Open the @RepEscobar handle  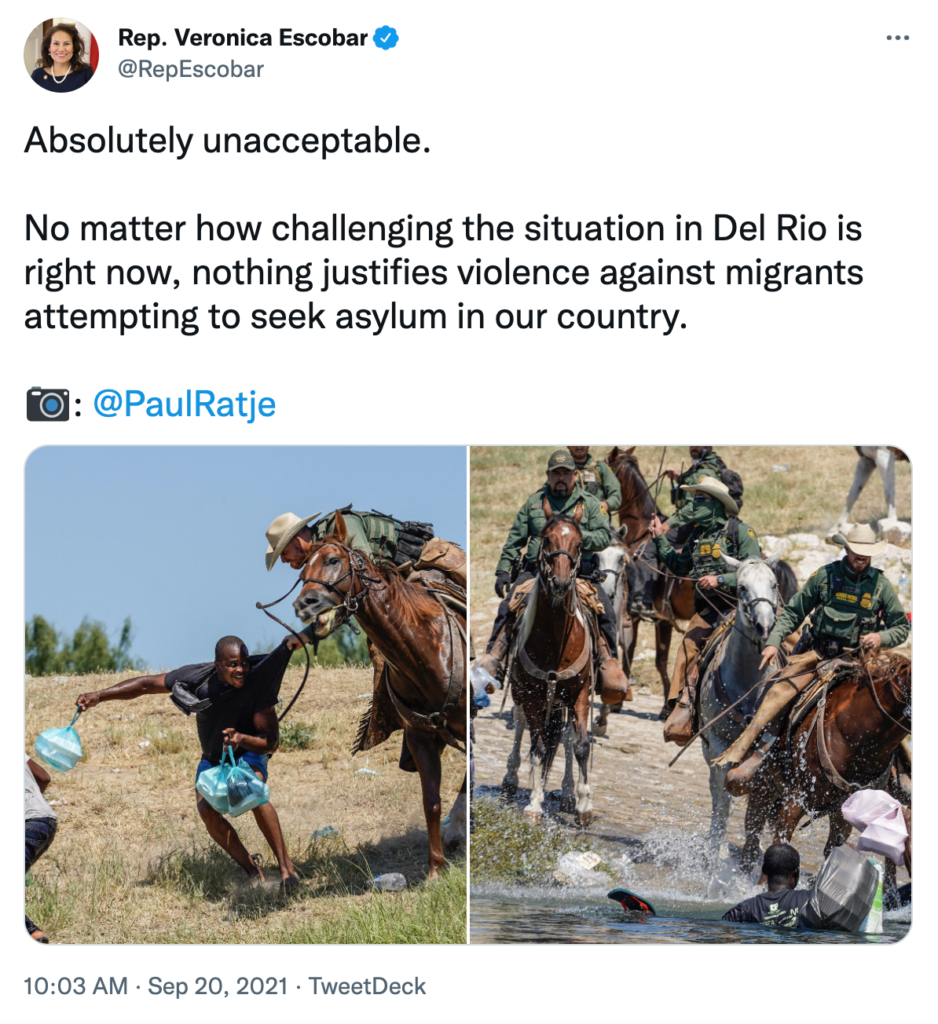191,69
